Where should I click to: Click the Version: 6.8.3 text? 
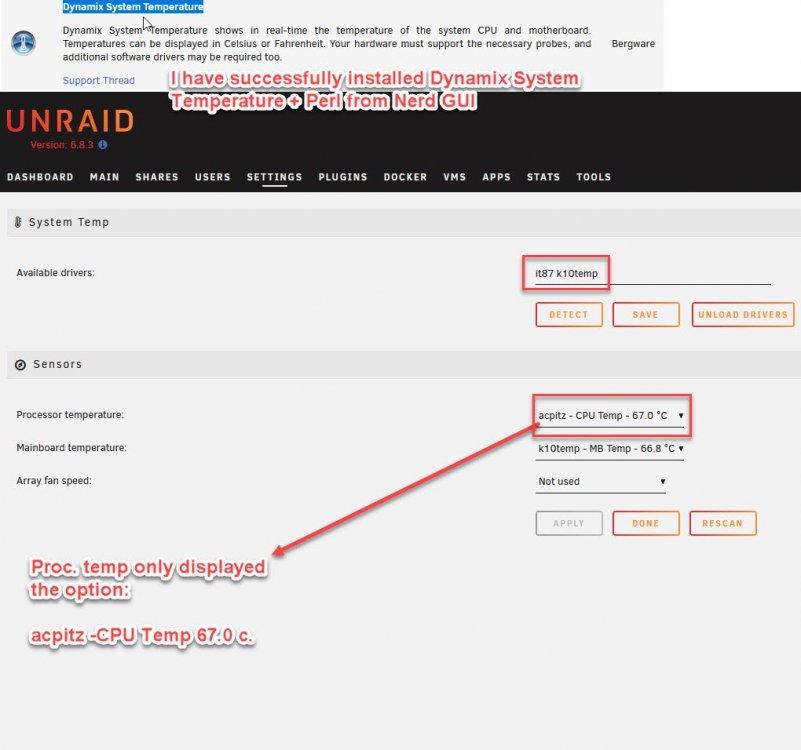click(62, 145)
